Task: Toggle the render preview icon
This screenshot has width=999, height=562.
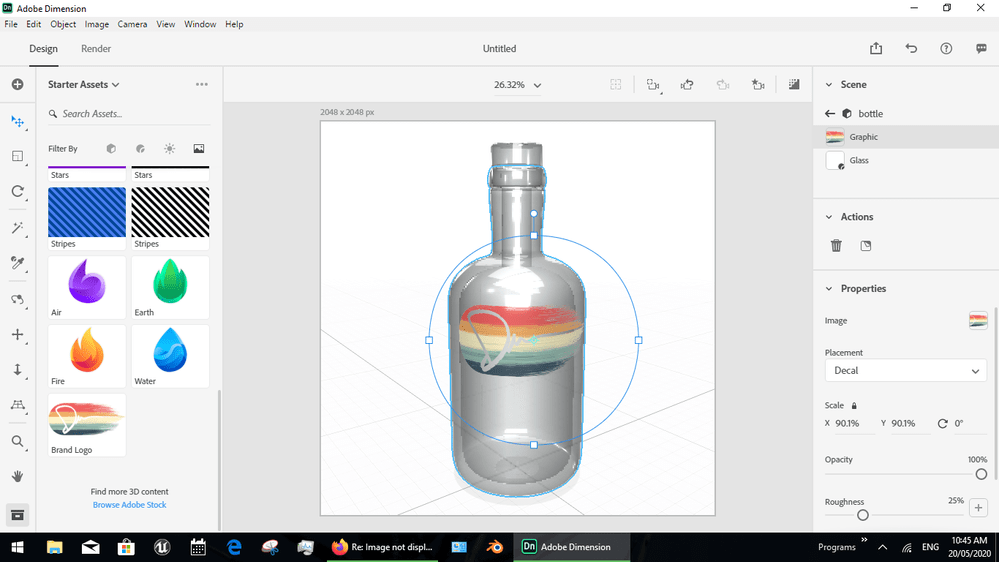Action: [794, 85]
